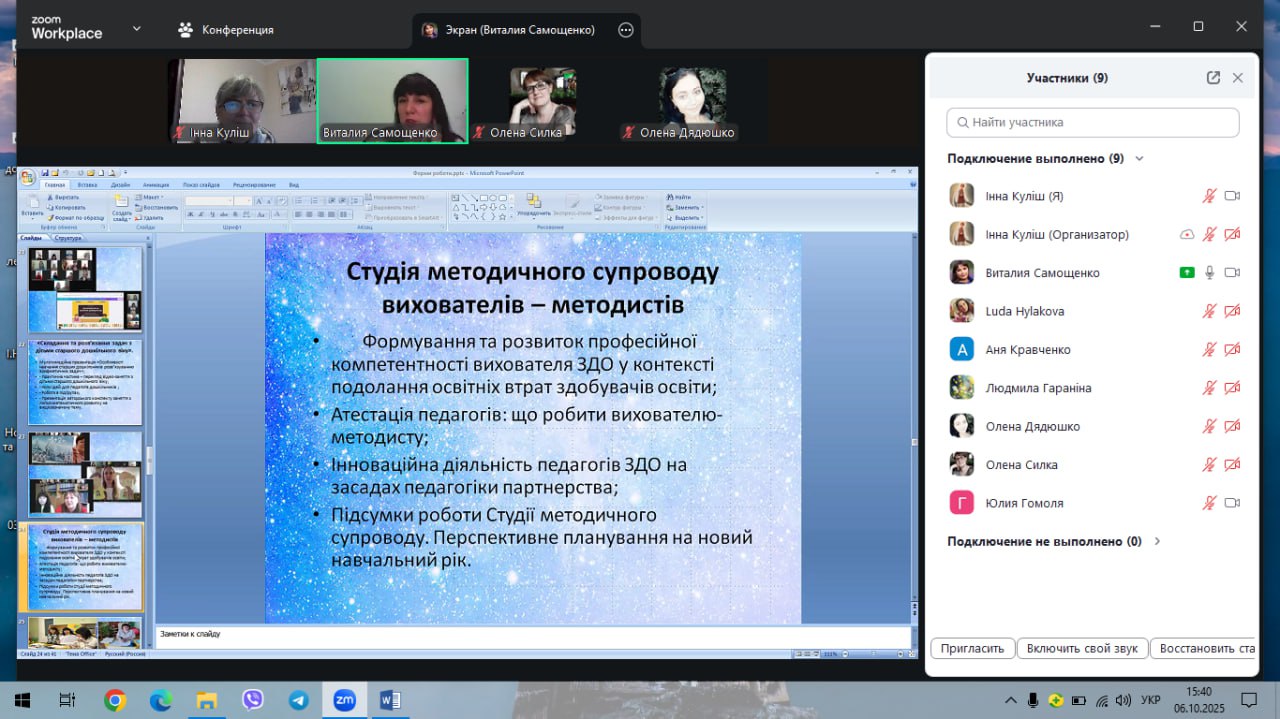Click the green screen-share icon beside Виталия Самощенко
This screenshot has width=1280, height=719.
point(1187,273)
